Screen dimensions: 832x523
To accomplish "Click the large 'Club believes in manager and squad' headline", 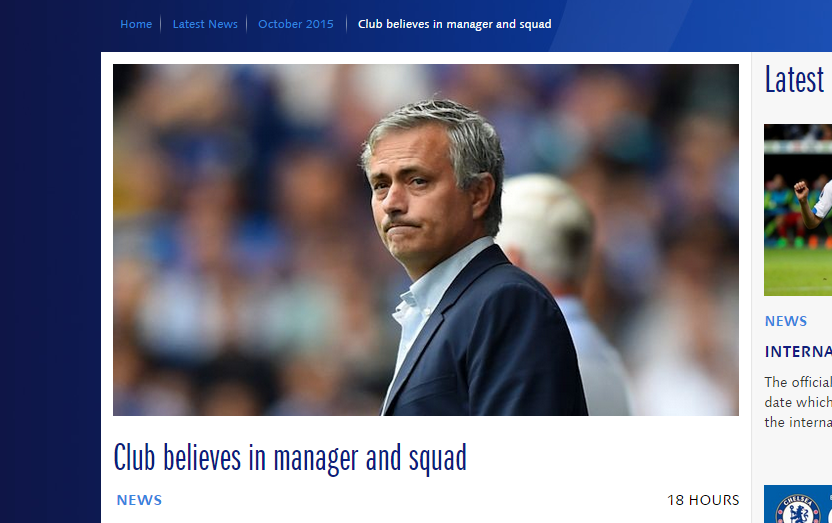I will [290, 457].
